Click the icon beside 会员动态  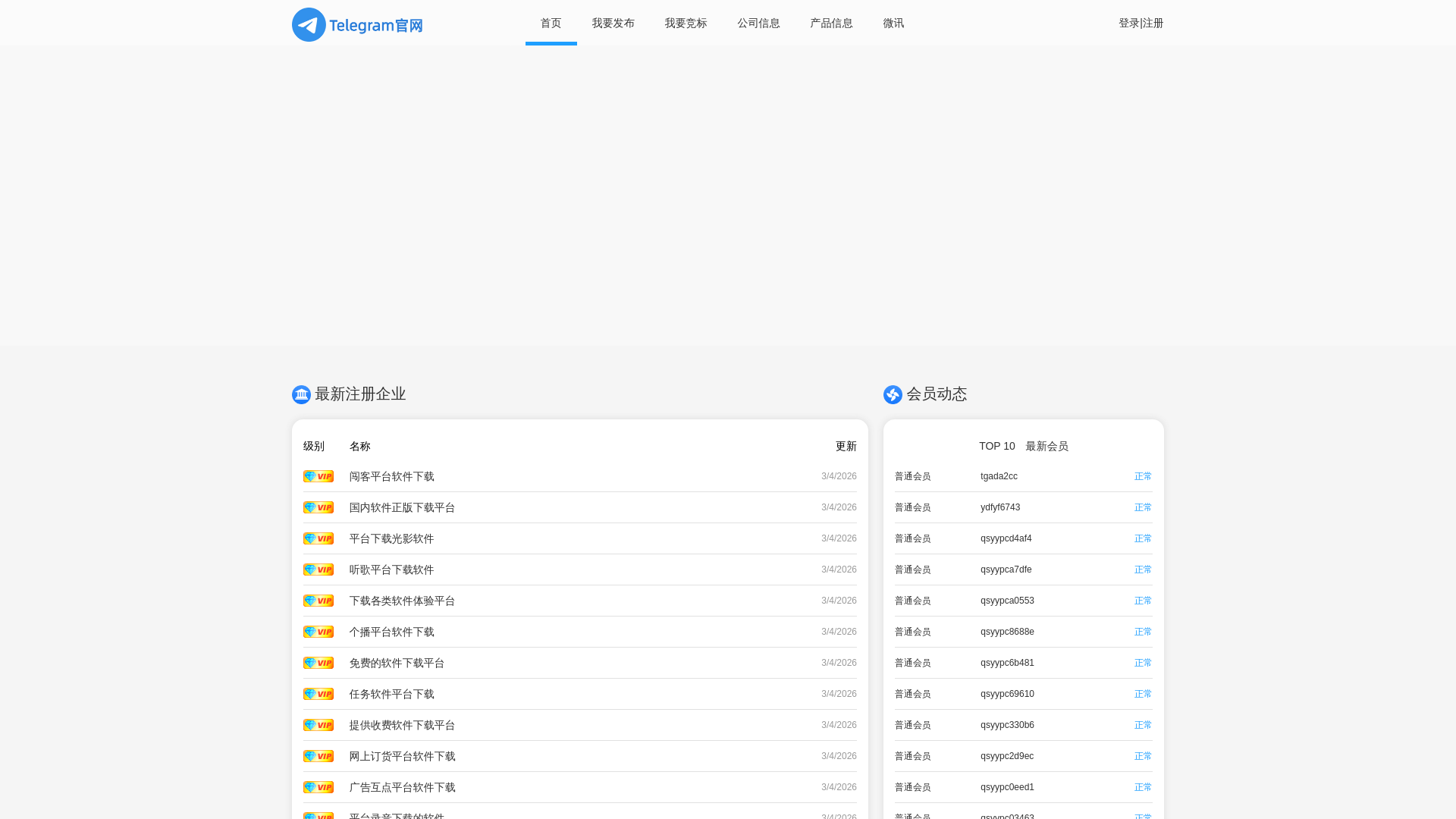(x=893, y=394)
